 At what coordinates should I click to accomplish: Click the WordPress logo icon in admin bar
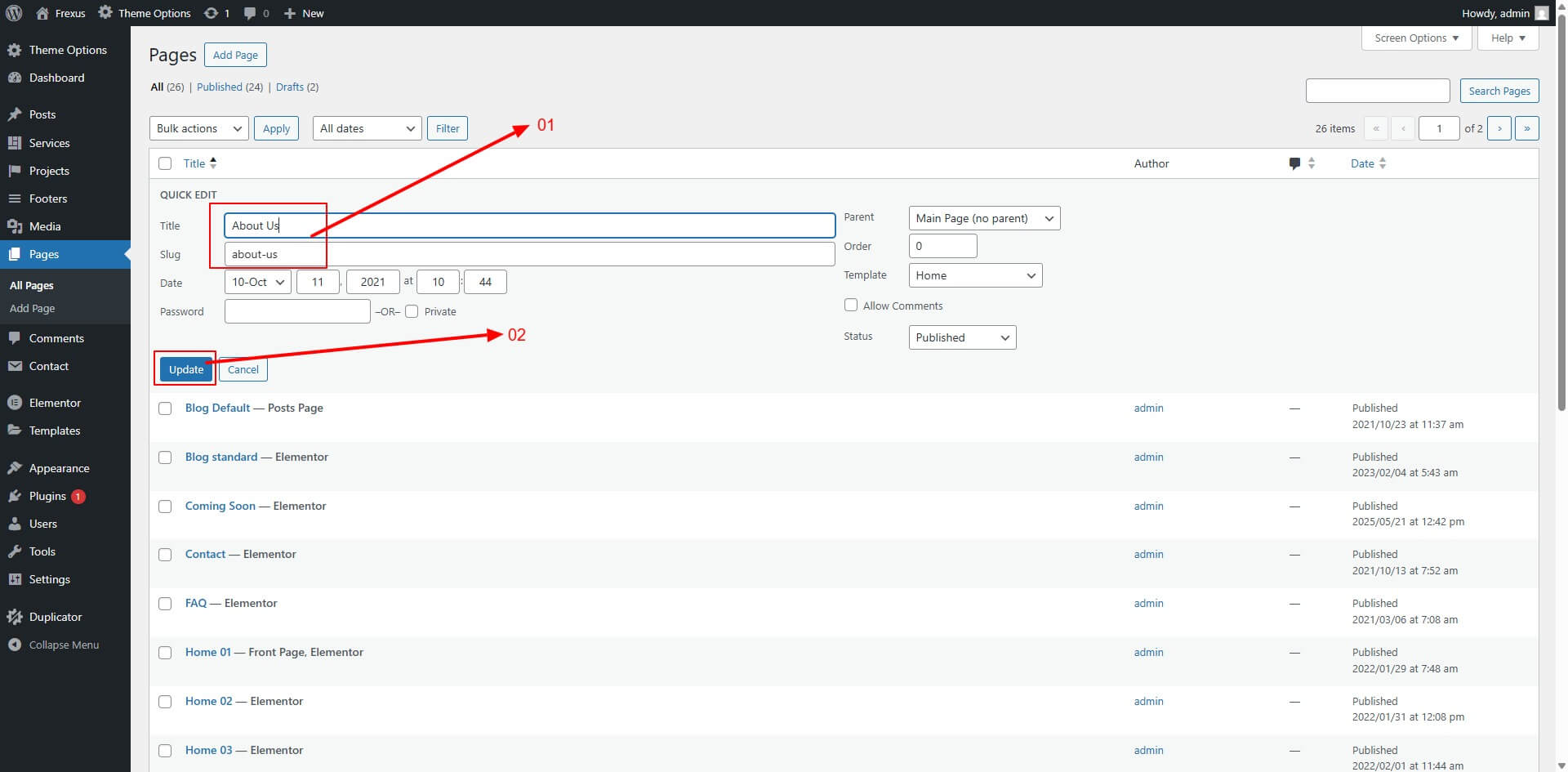pyautogui.click(x=14, y=13)
